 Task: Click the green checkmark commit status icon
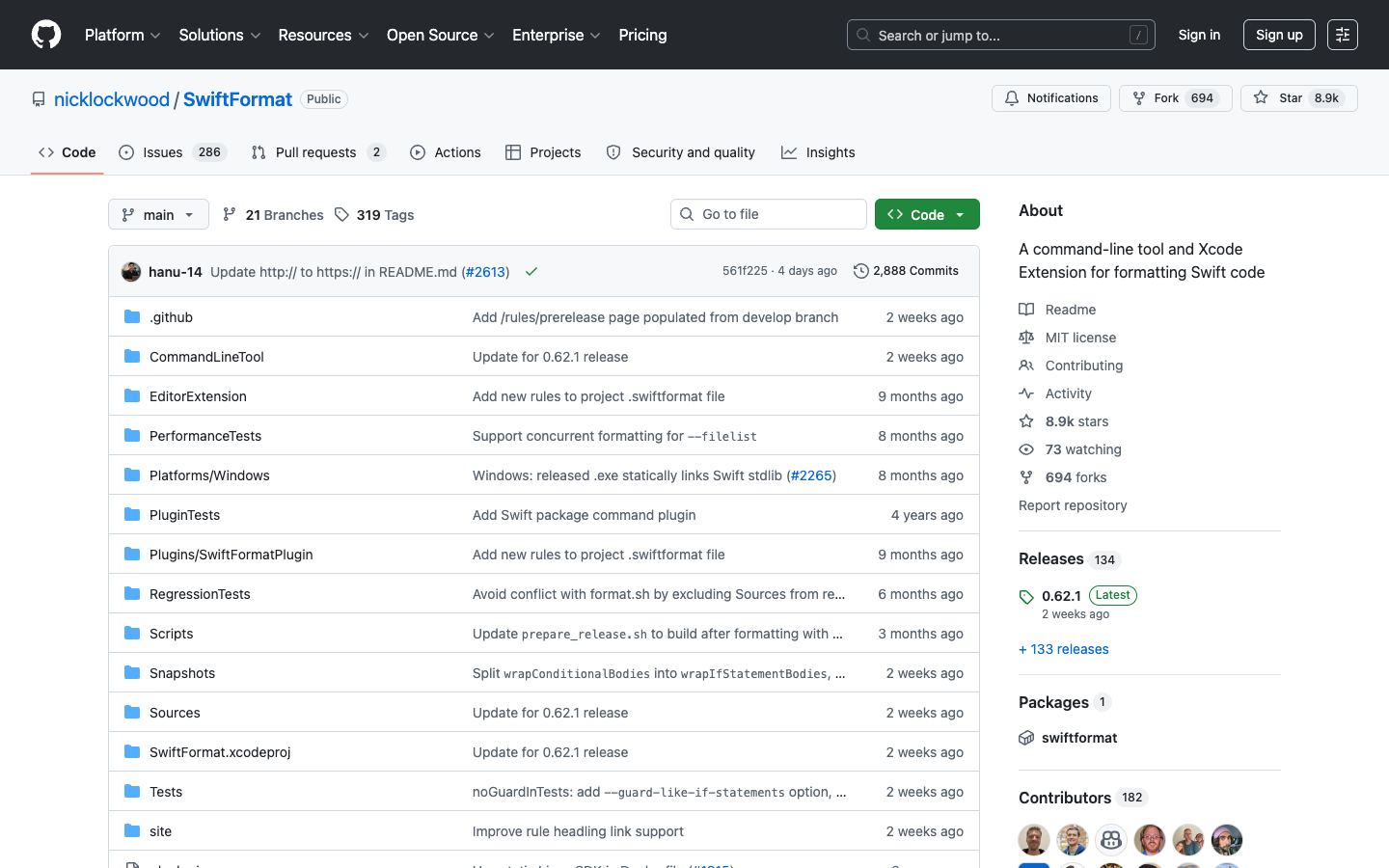[x=531, y=272]
